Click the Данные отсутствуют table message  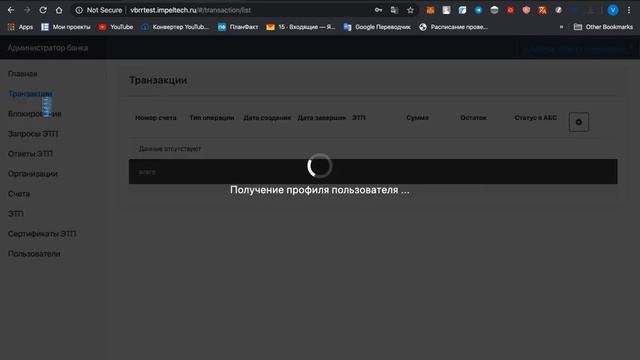170,149
